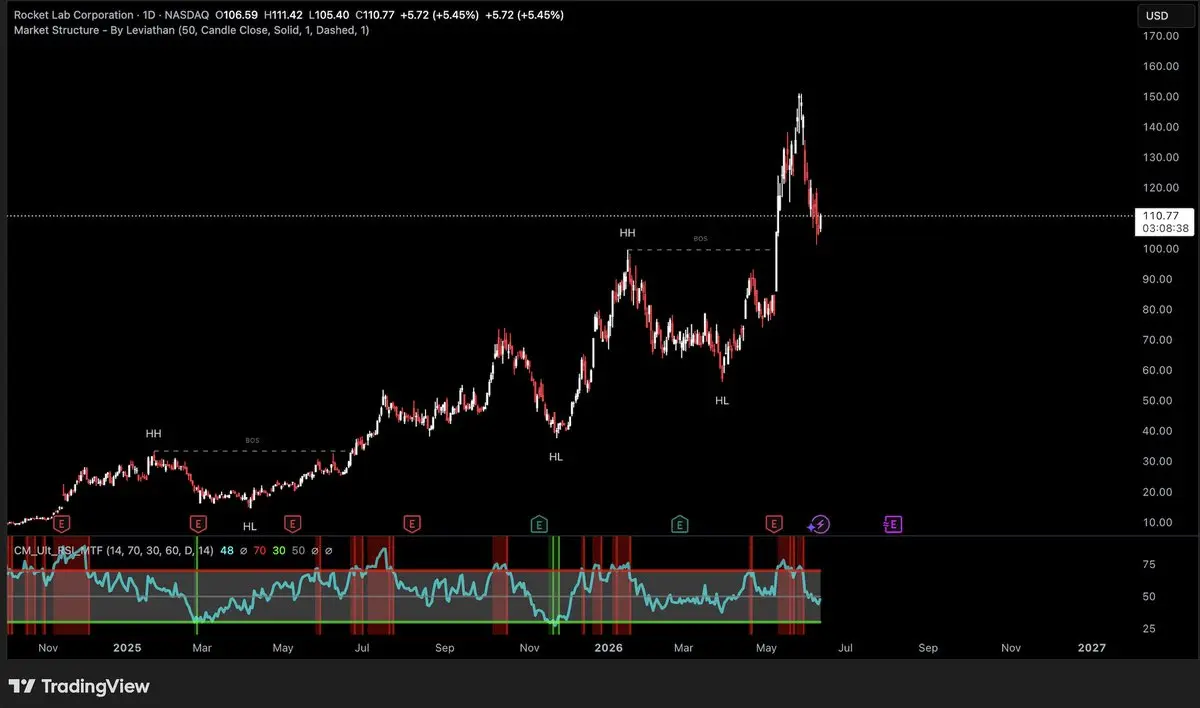Click the HH label near the 30 price level
The image size is (1200, 708).
153,434
